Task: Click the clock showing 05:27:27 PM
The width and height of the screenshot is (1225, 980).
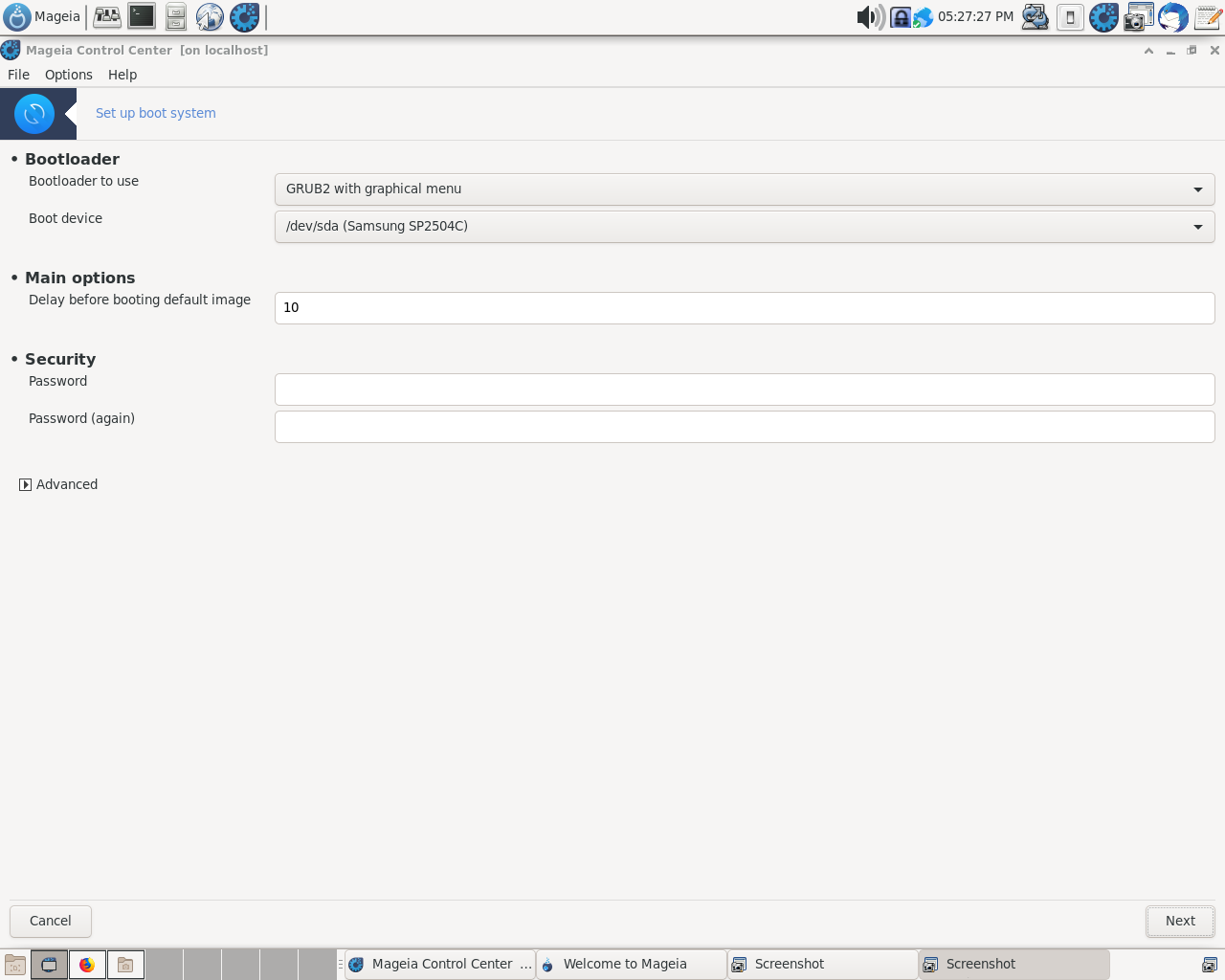Action: (x=975, y=16)
